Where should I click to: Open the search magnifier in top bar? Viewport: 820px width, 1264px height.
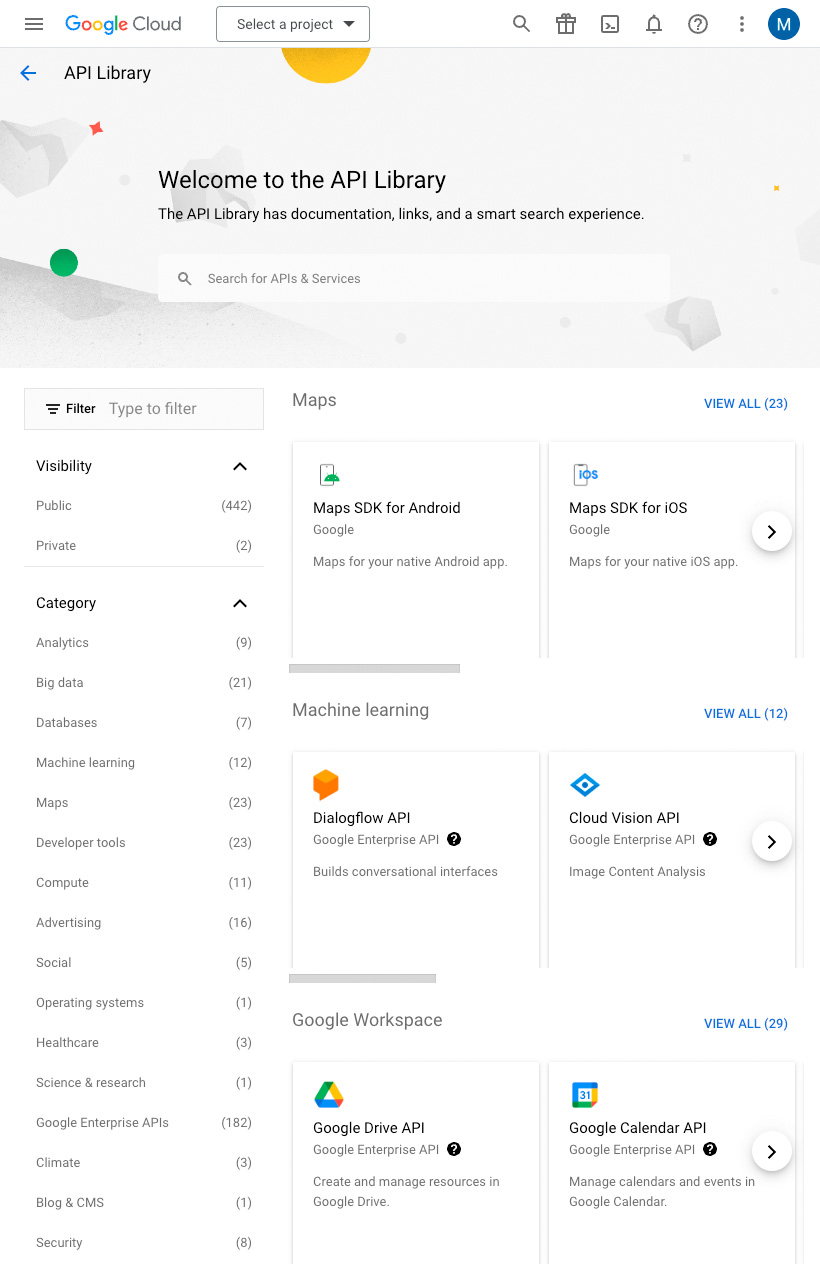521,24
